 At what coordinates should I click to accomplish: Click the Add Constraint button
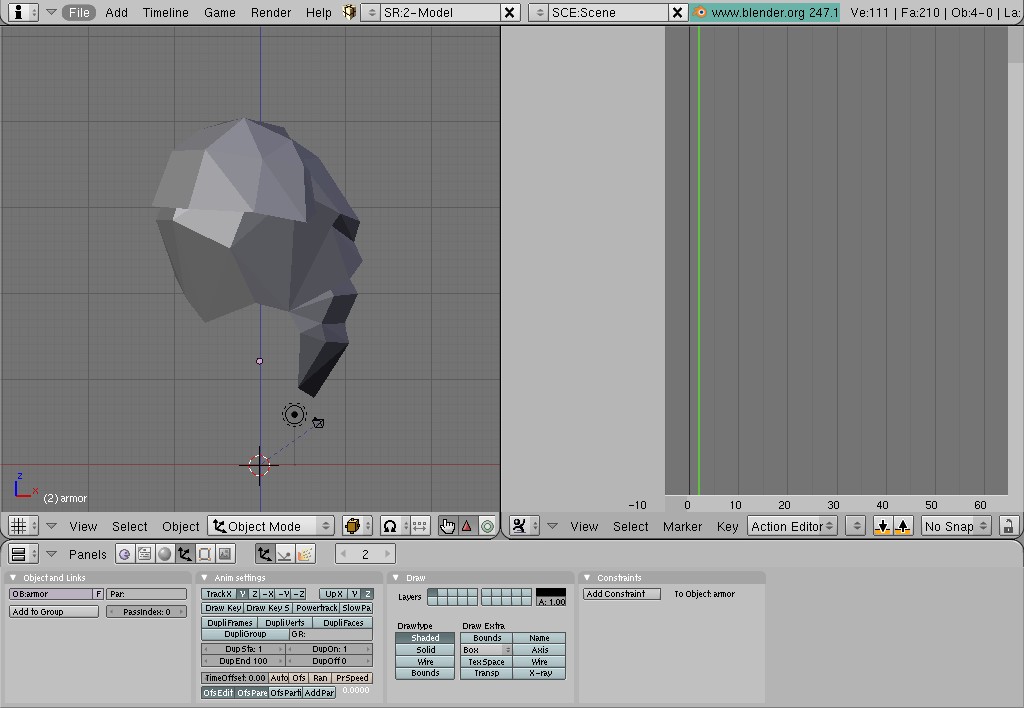(x=622, y=594)
